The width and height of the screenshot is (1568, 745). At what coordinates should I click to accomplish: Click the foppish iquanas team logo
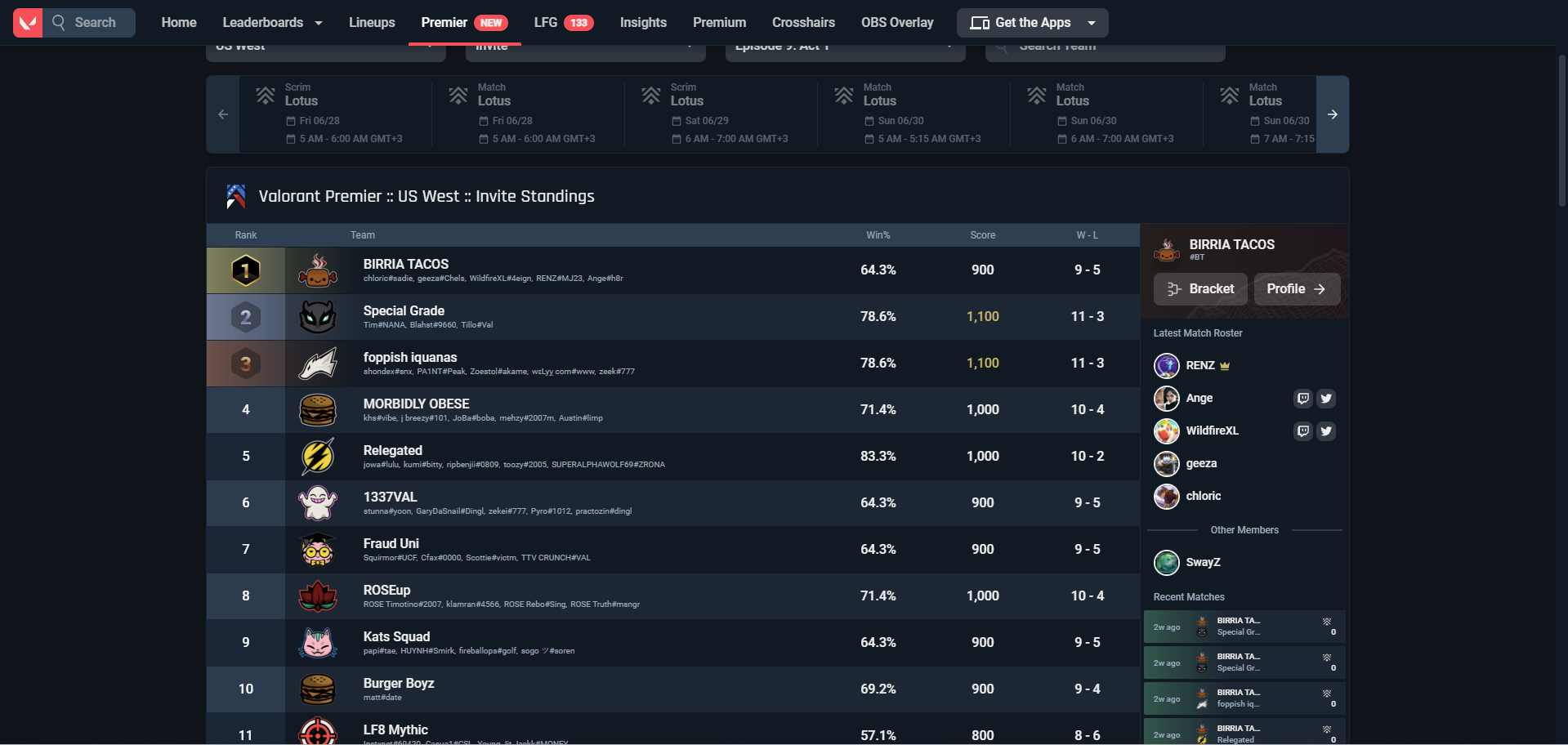318,364
